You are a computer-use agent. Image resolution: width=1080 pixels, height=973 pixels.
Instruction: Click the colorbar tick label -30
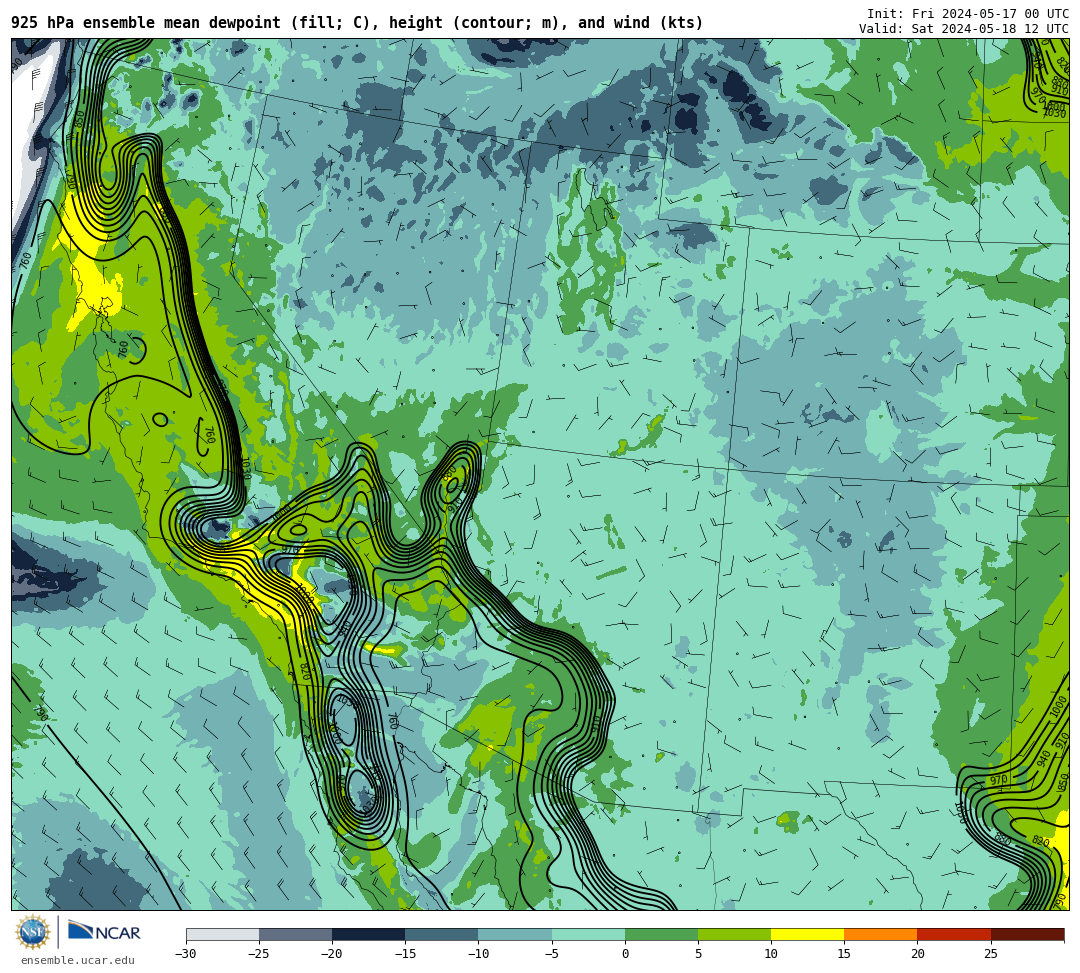point(186,954)
